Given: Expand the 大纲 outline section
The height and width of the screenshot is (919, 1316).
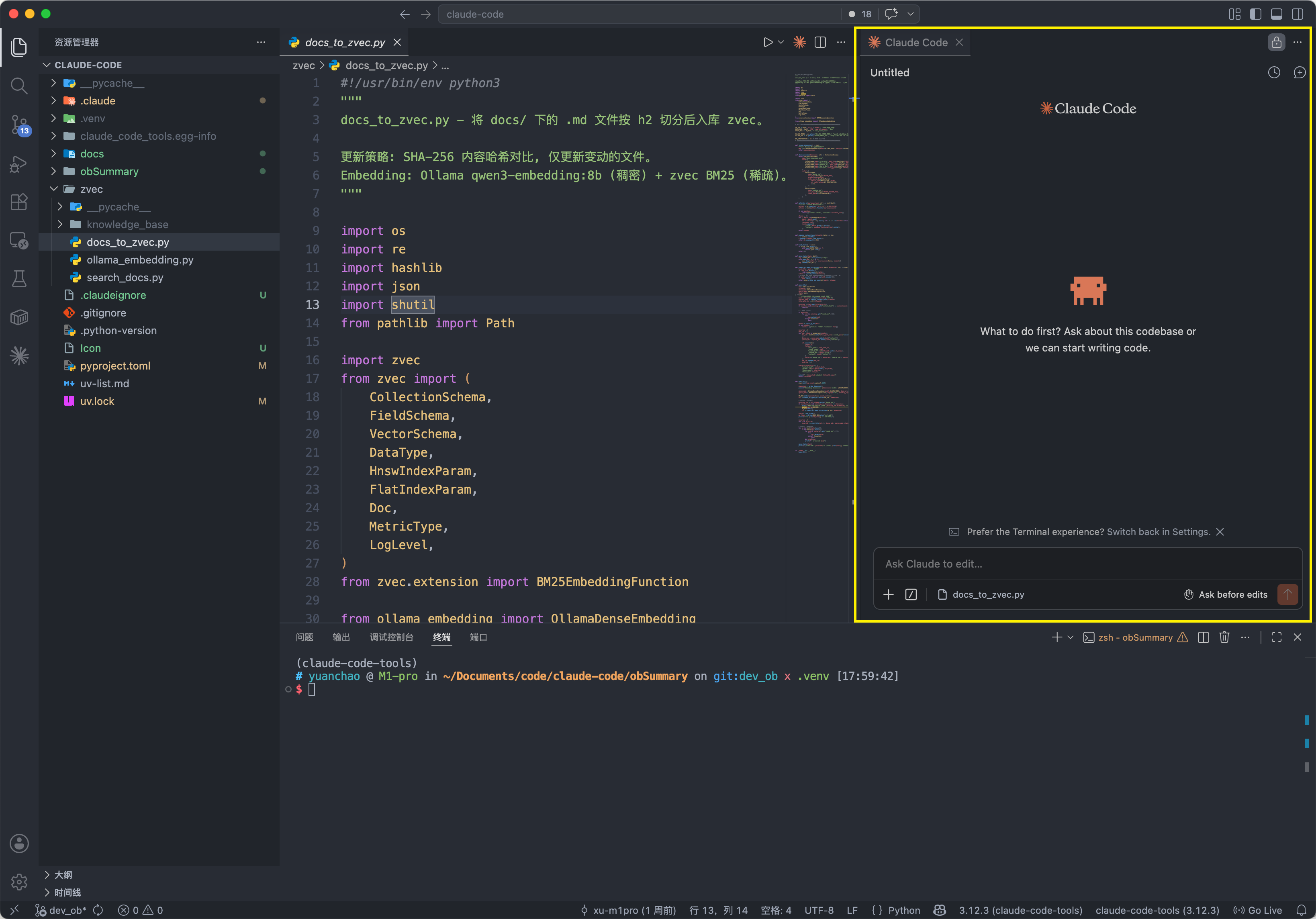Looking at the screenshot, I should point(159,875).
